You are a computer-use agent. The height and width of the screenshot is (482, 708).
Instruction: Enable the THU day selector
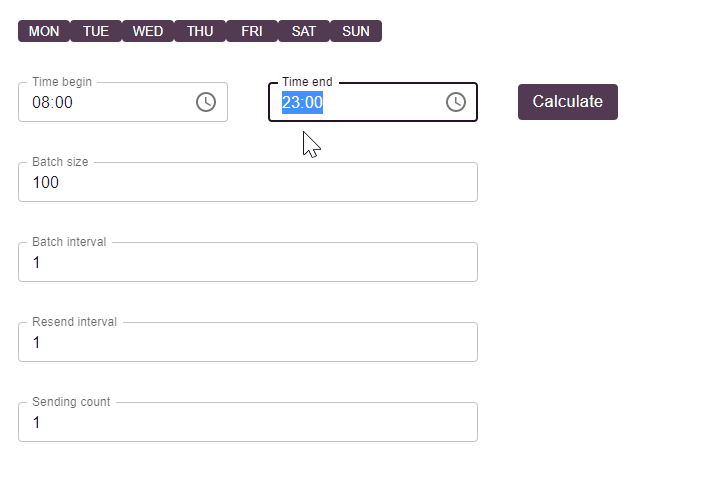[200, 31]
